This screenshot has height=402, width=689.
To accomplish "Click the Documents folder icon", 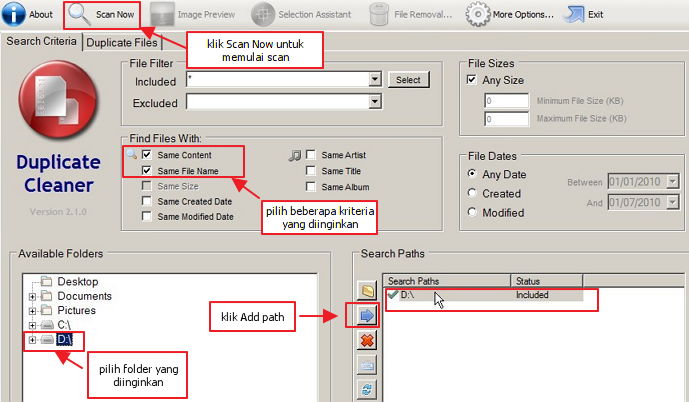I will click(47, 296).
